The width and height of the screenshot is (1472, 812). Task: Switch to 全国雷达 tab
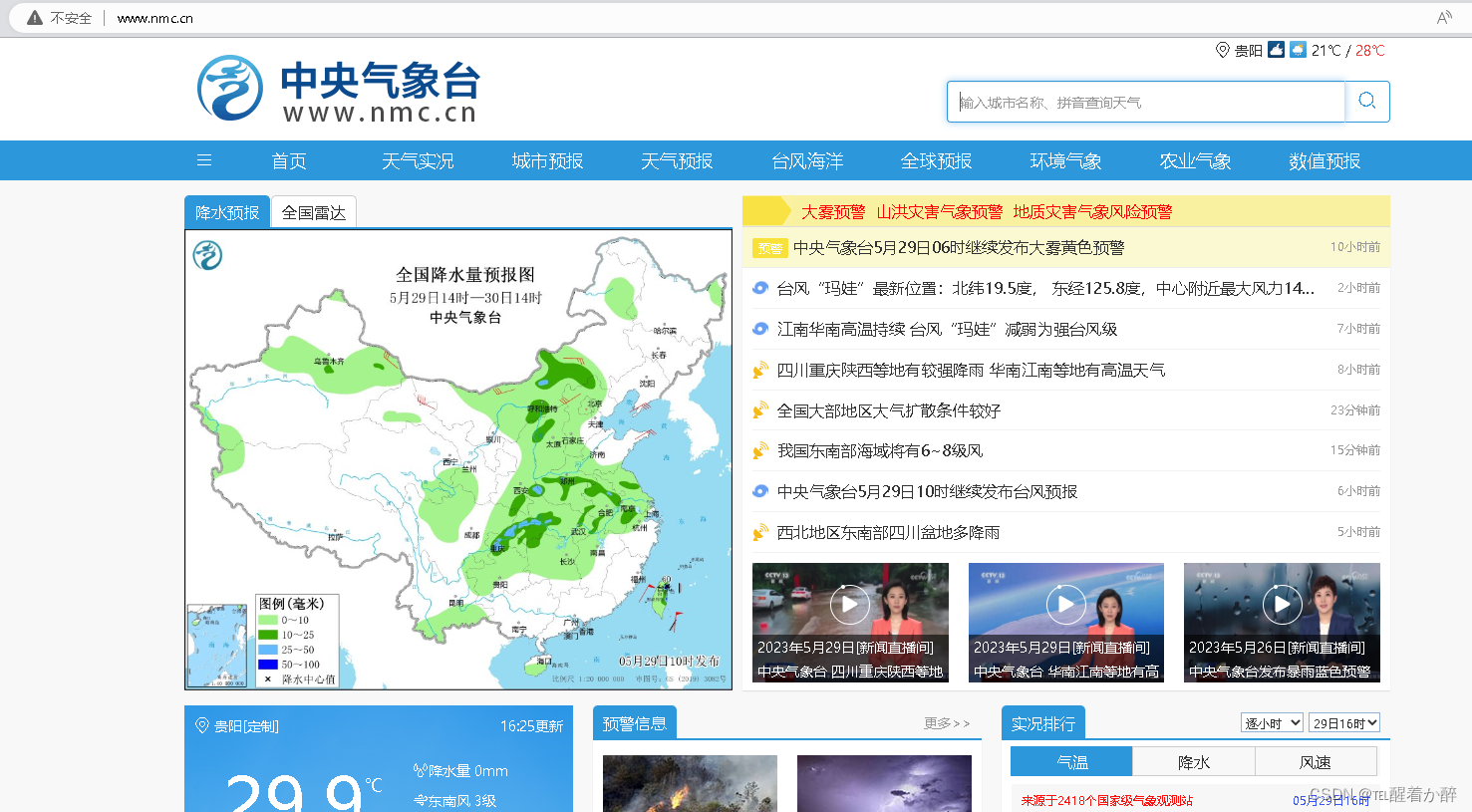pos(313,212)
